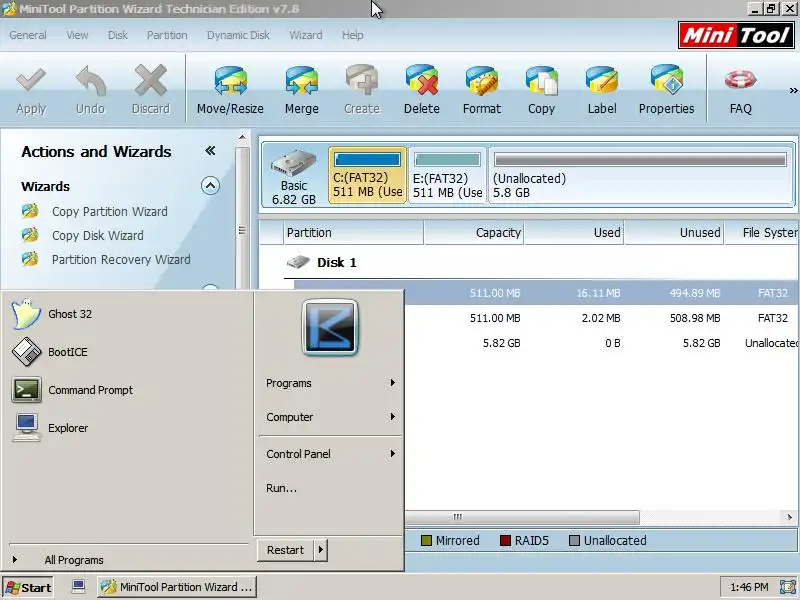This screenshot has height=600, width=800.
Task: Click the horizontal scrollbar thumb in partition list
Action: pos(522,517)
